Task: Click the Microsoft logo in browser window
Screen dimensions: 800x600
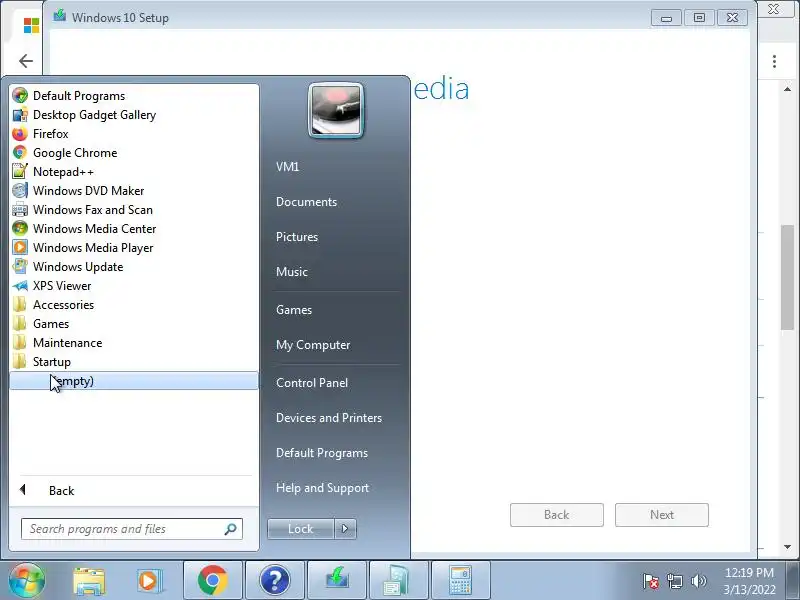Action: [x=32, y=26]
